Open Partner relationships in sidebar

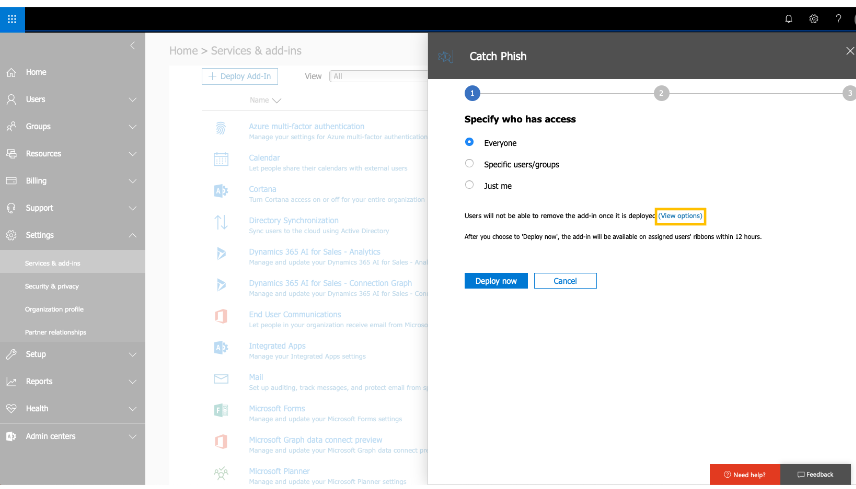pyautogui.click(x=55, y=332)
